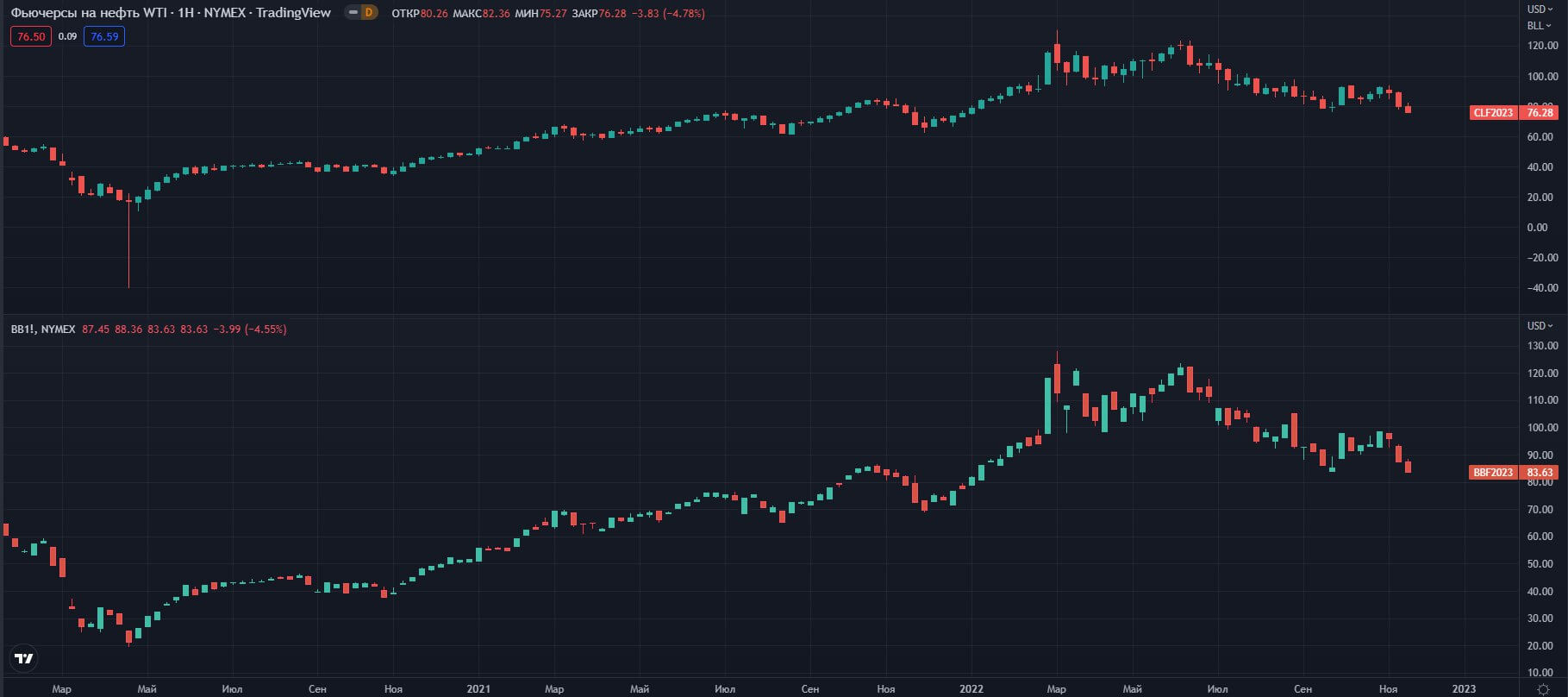Click the −3.83 (−4.78%) change value
1568x697 pixels.
[x=668, y=14]
